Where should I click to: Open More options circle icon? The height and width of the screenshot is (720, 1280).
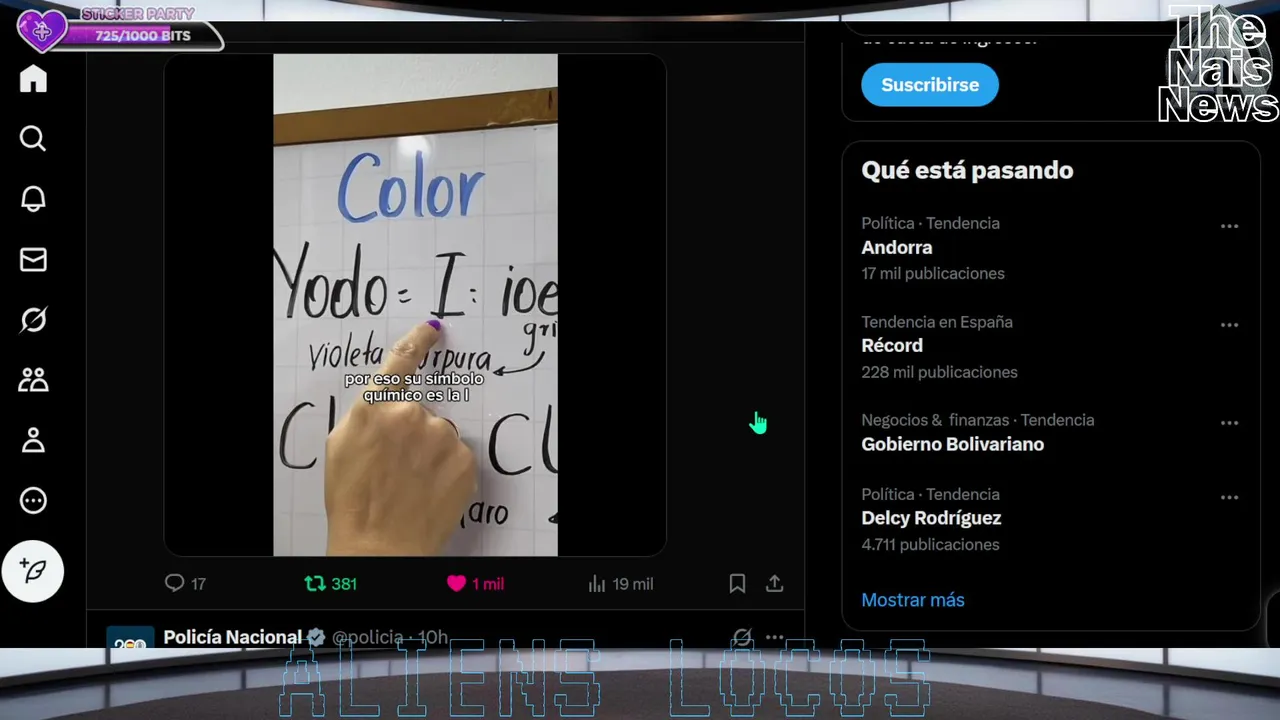pyautogui.click(x=33, y=501)
